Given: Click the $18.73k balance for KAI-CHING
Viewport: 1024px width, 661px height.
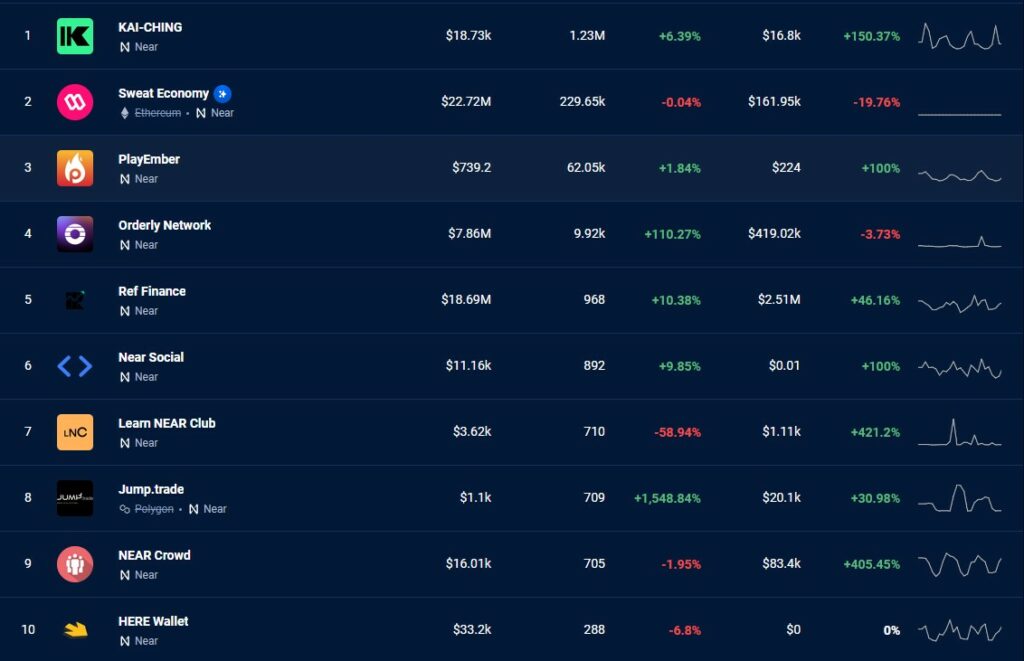Looking at the screenshot, I should [468, 35].
